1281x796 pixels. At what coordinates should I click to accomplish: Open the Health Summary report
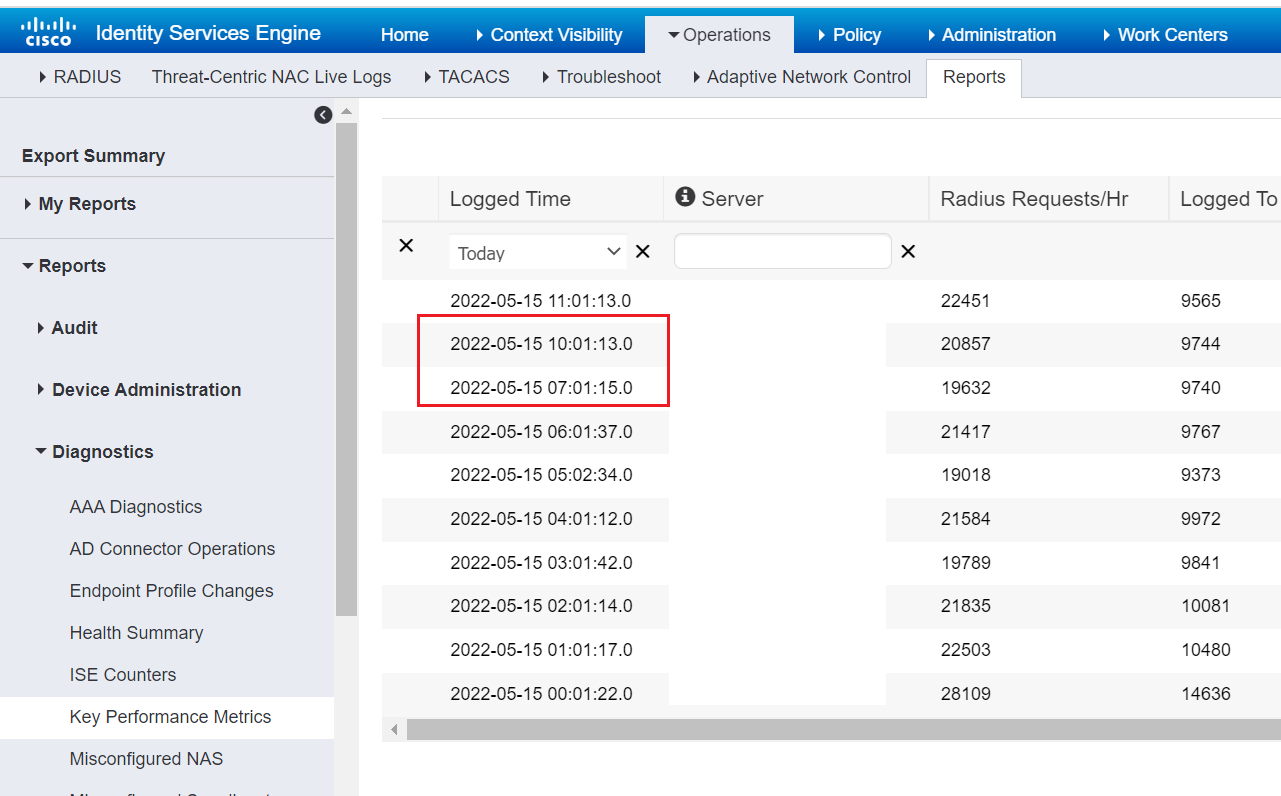(x=136, y=632)
